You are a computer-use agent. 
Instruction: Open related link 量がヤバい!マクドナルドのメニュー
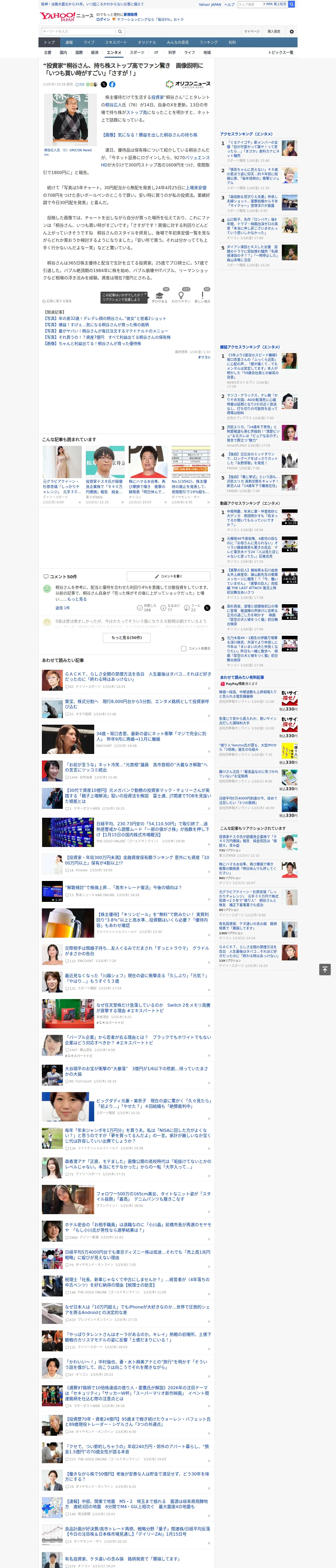105,331
